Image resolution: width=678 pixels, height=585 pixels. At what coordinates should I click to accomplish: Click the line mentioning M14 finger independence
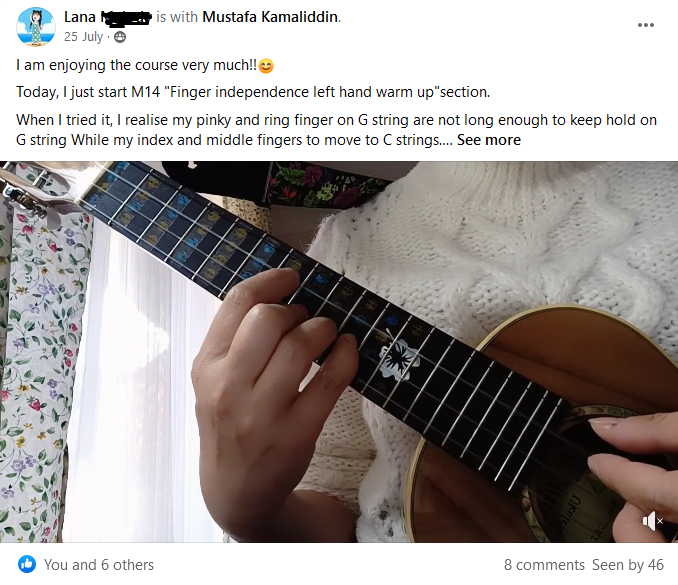pos(253,92)
